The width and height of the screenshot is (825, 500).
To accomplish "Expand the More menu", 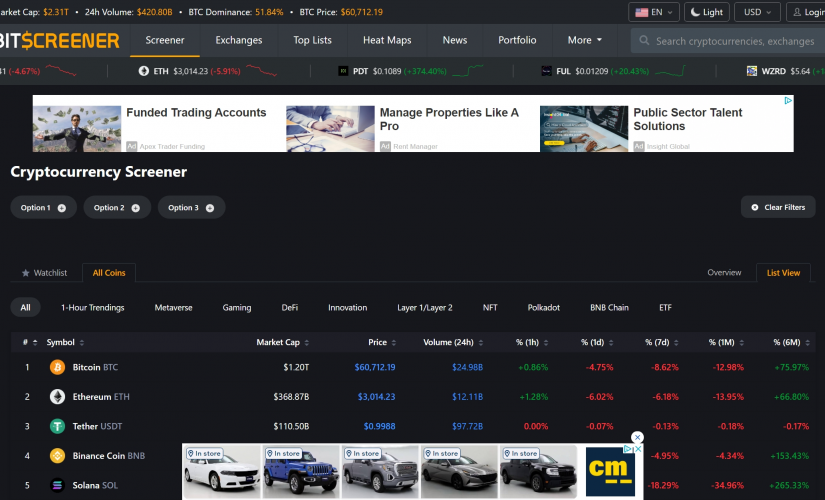I will click(x=584, y=40).
